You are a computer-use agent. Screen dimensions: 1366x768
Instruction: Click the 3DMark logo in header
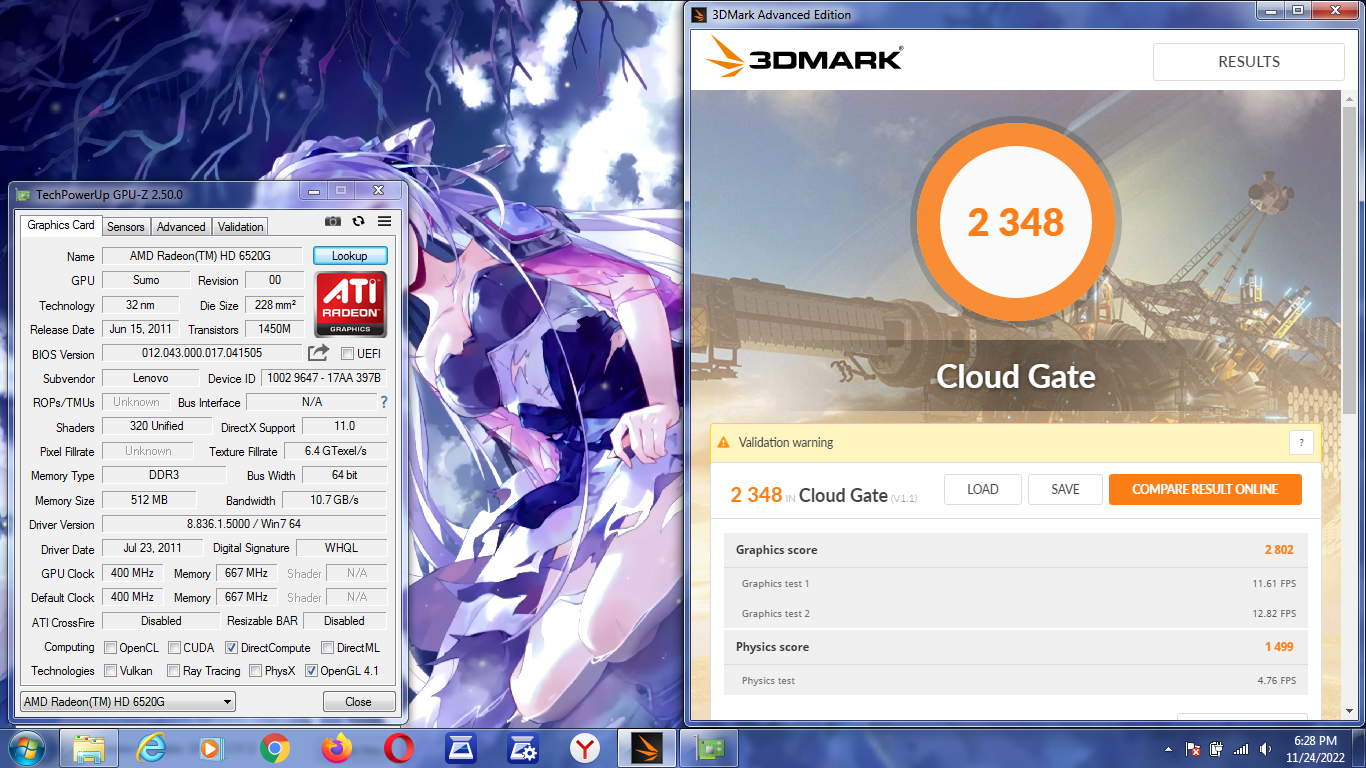804,58
